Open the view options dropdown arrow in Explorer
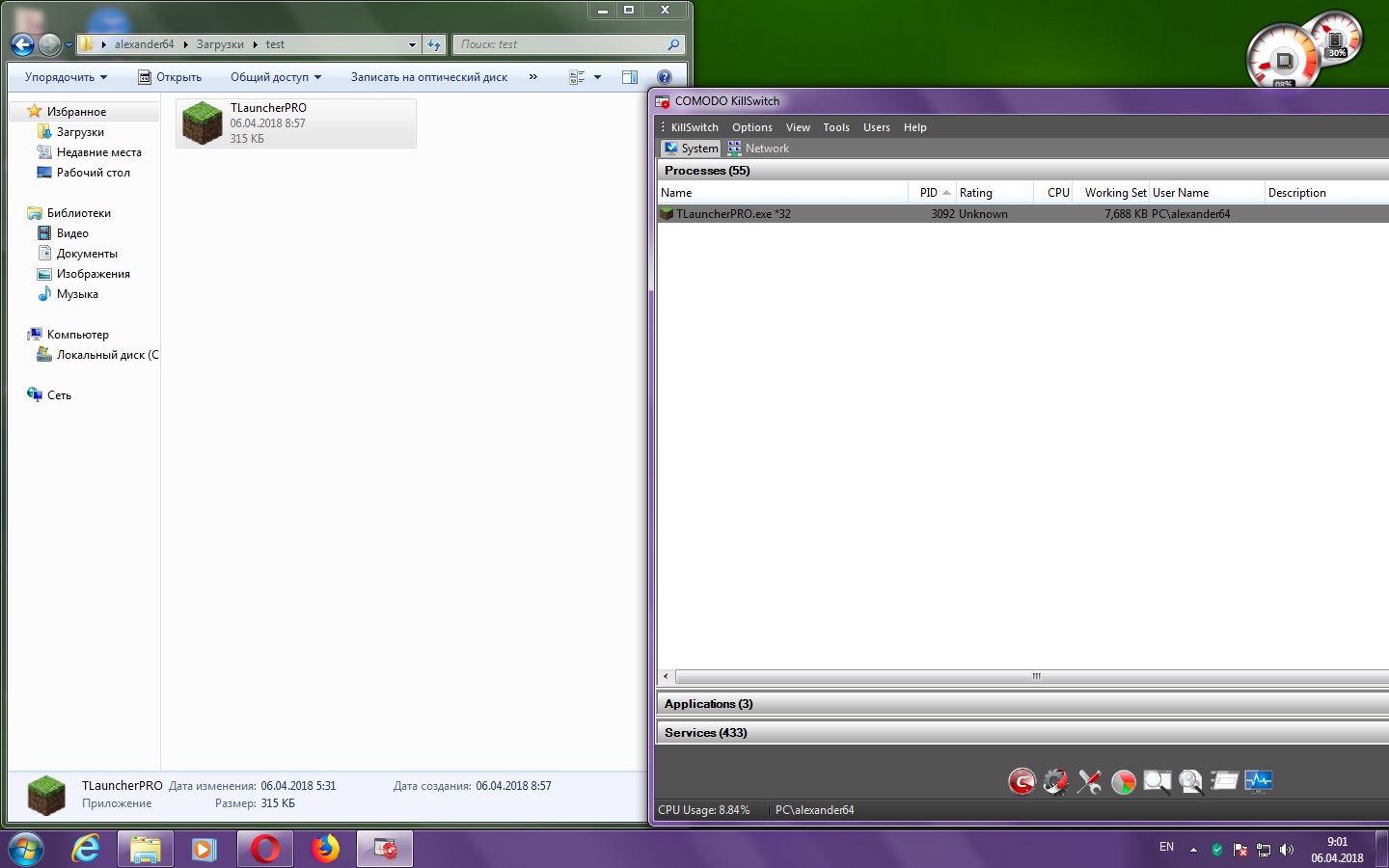 597,77
